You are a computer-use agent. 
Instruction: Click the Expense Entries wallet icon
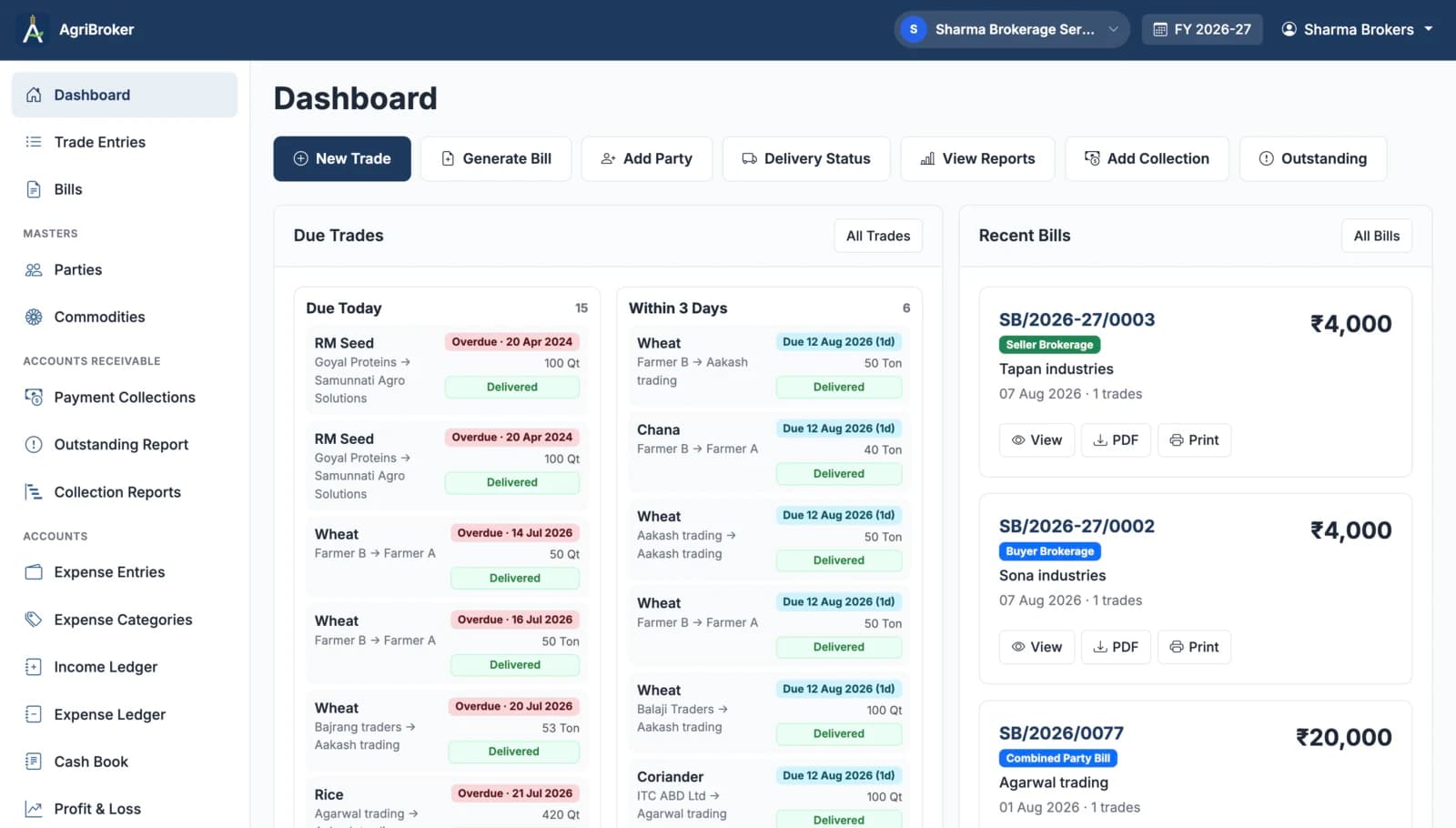[x=34, y=571]
